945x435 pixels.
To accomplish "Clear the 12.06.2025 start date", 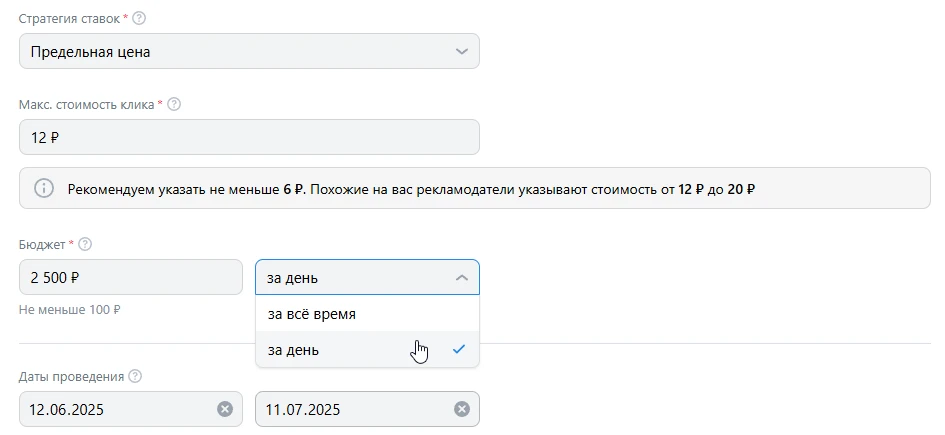I will pos(225,409).
